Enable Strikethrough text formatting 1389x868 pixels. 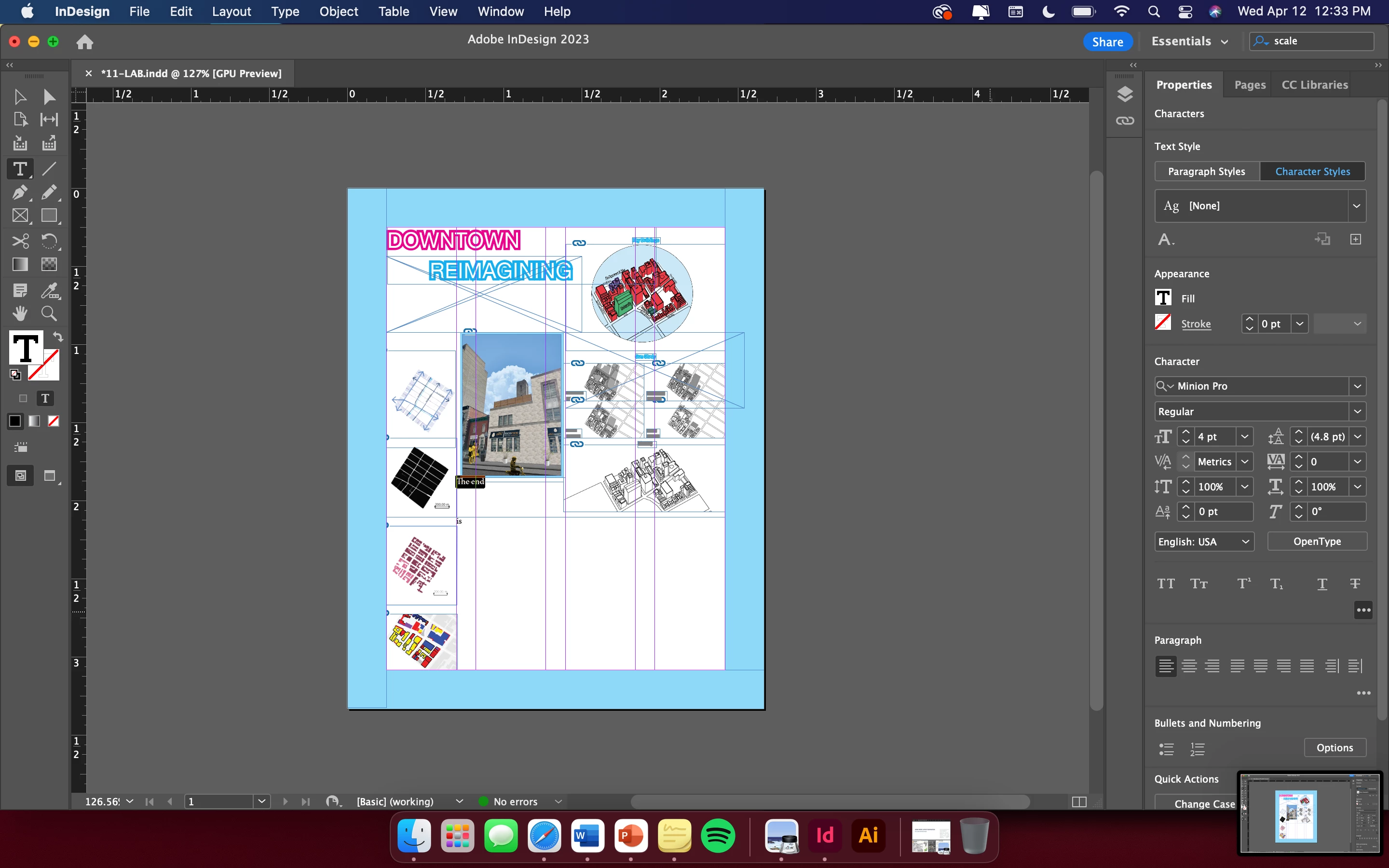click(1355, 584)
